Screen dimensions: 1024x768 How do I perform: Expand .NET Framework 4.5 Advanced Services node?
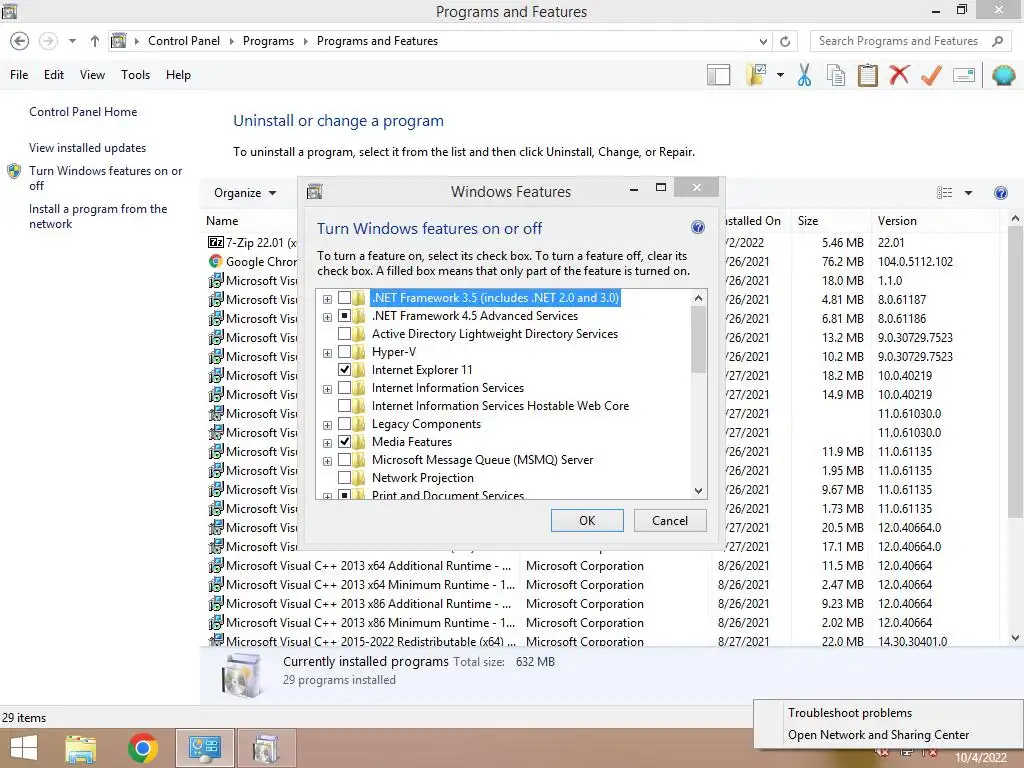327,317
